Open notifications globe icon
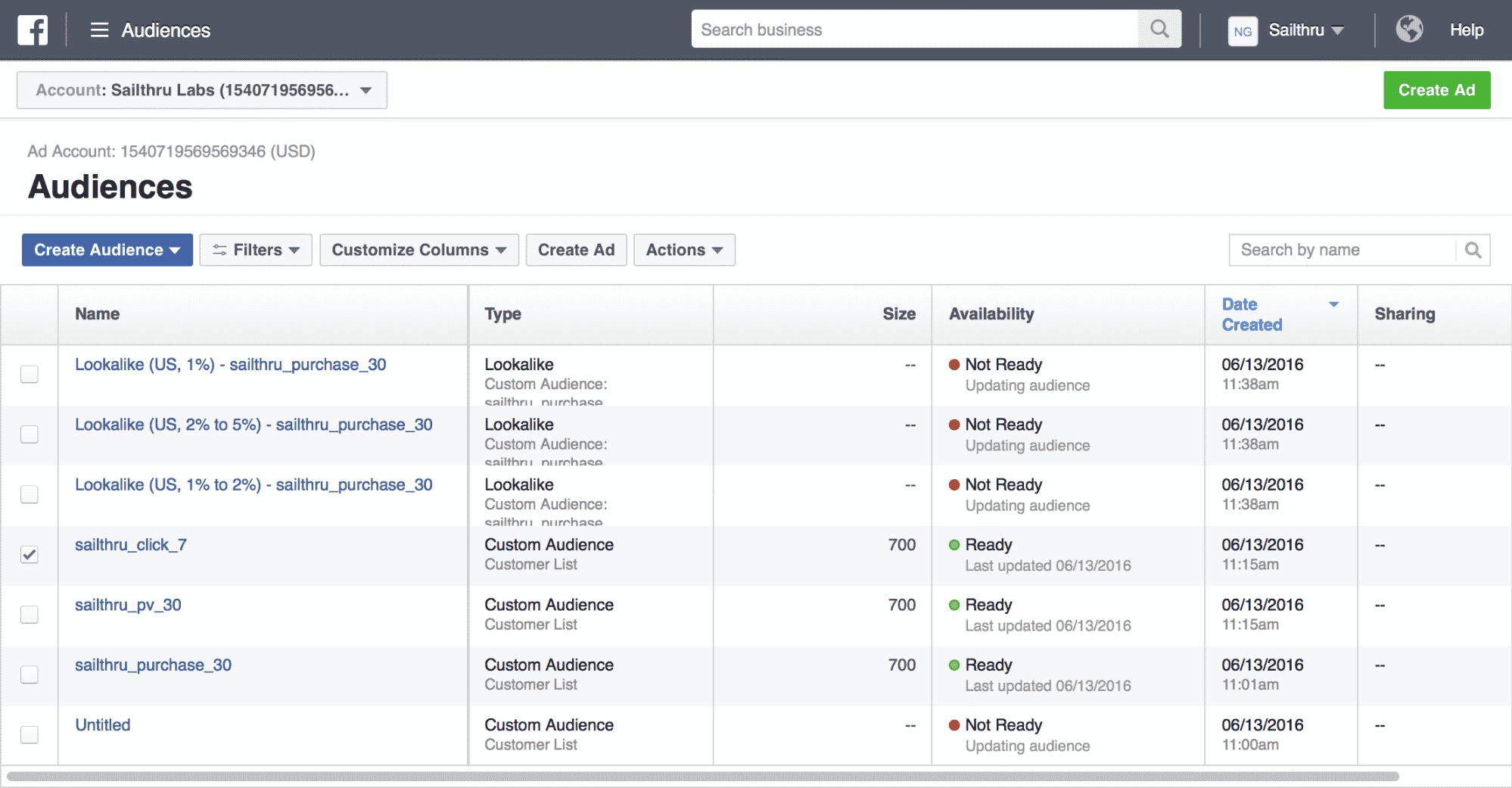The width and height of the screenshot is (1512, 788). 1409,30
